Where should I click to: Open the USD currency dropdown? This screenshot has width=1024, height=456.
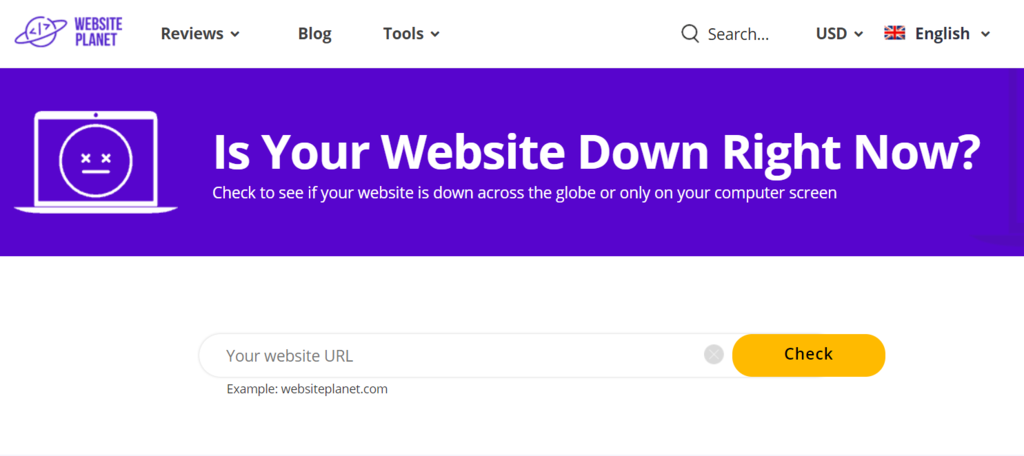839,33
